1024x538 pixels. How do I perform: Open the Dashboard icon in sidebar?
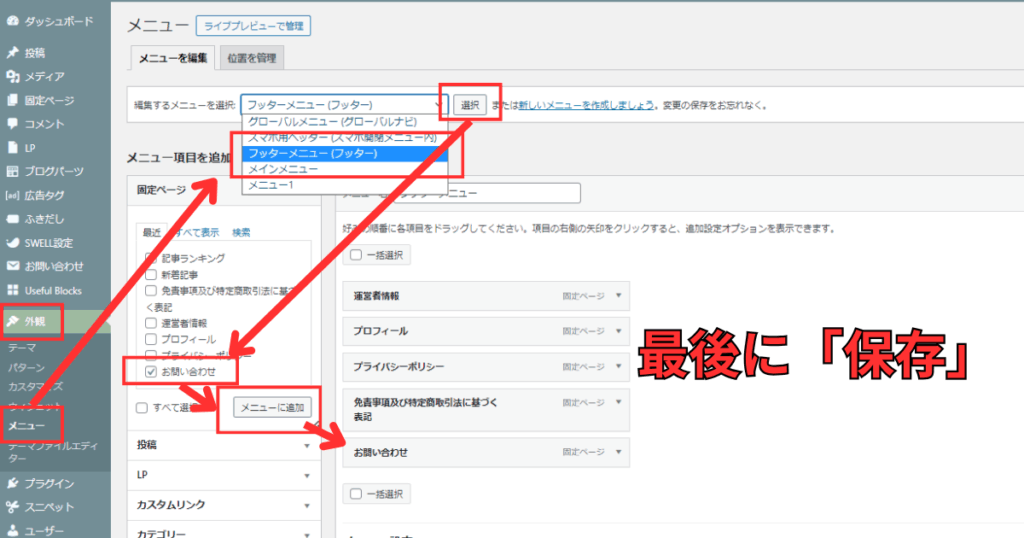pos(12,21)
